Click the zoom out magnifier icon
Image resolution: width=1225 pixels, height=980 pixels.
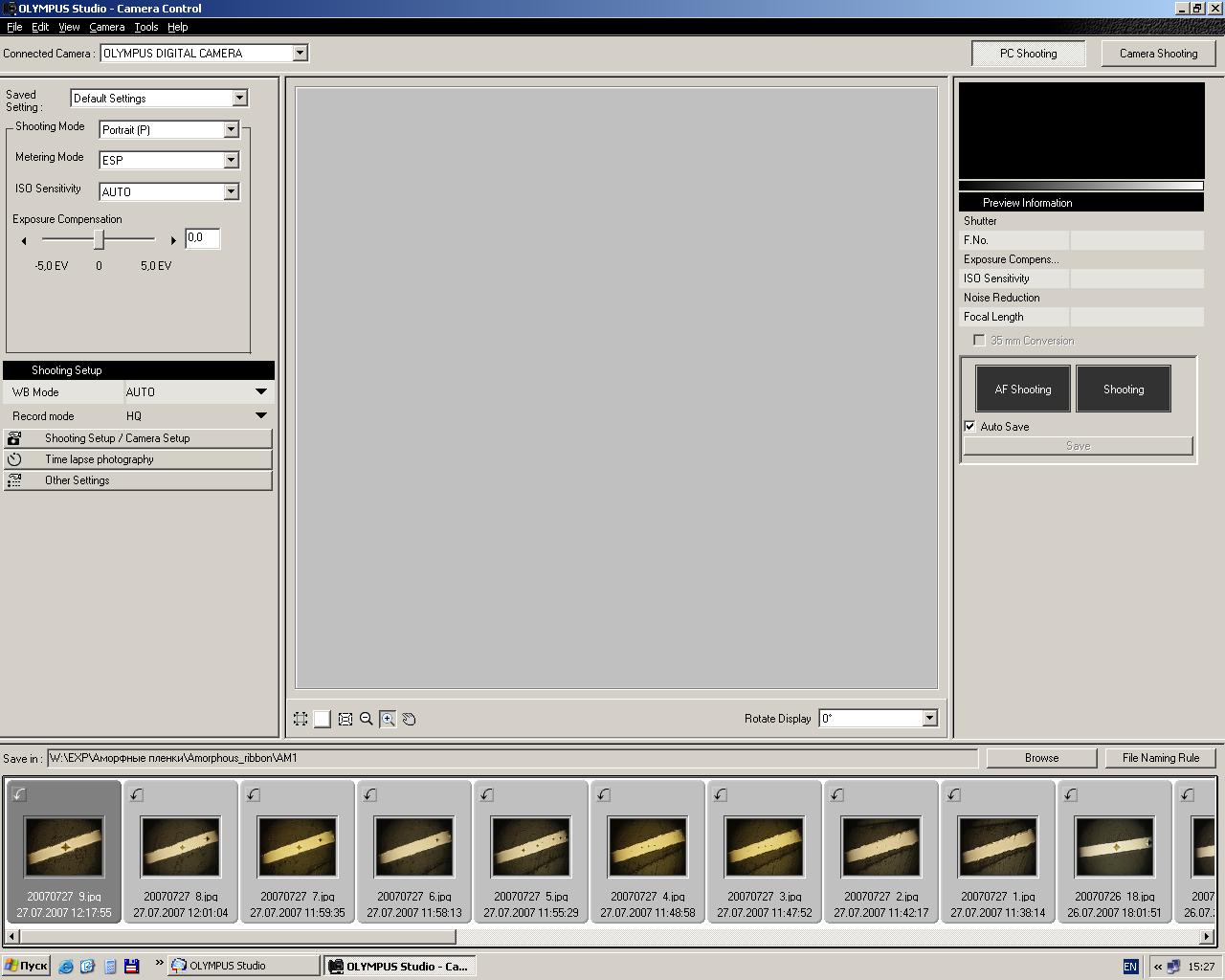click(x=367, y=719)
